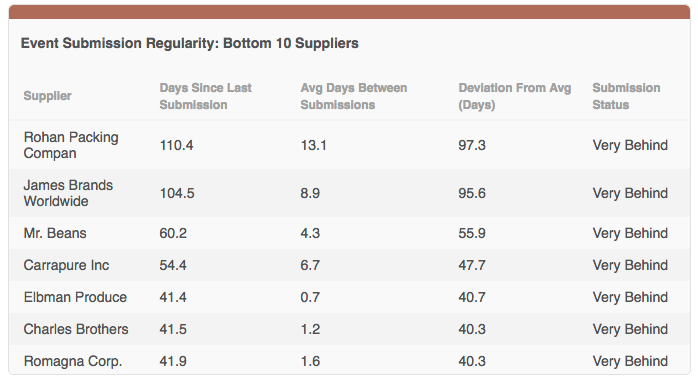
Task: Click the 110.4 days since last submission value
Action: pyautogui.click(x=176, y=145)
